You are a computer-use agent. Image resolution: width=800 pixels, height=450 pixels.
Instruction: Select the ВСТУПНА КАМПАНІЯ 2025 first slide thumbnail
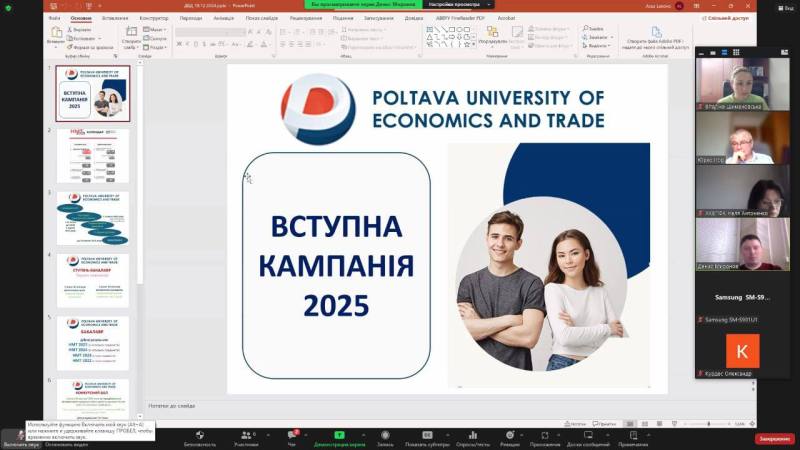92,93
